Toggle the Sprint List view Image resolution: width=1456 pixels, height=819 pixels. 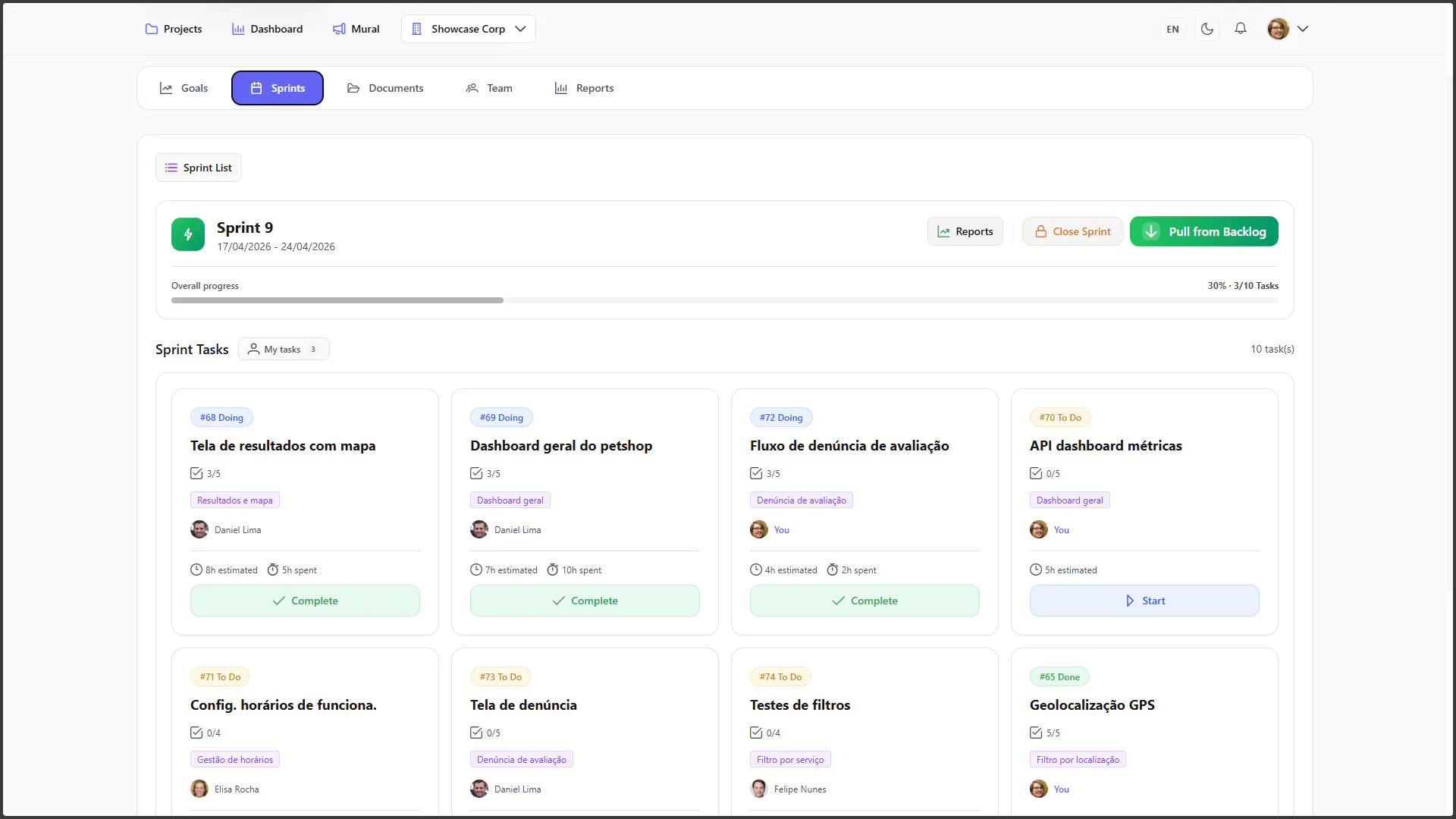(x=199, y=168)
